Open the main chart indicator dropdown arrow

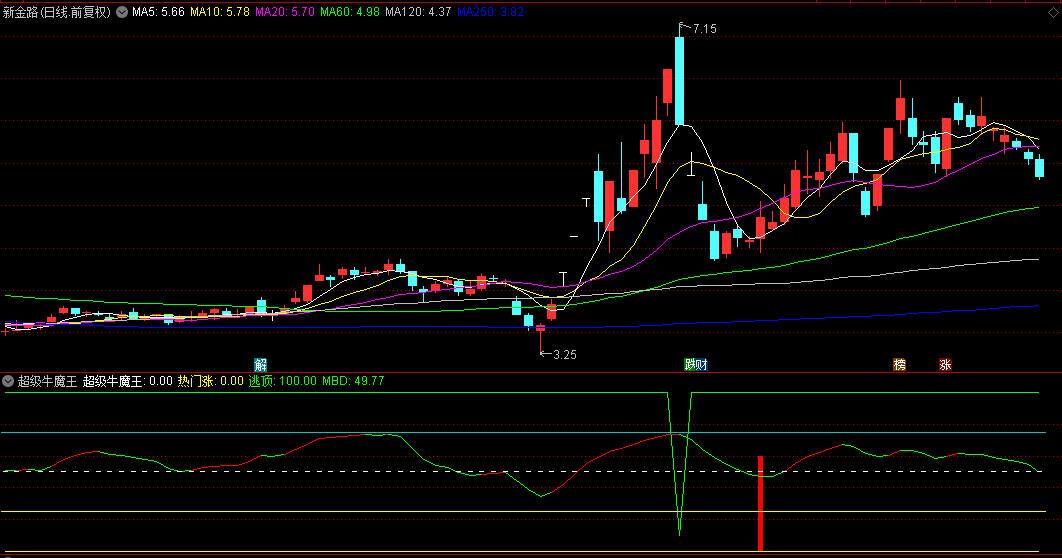(x=122, y=12)
